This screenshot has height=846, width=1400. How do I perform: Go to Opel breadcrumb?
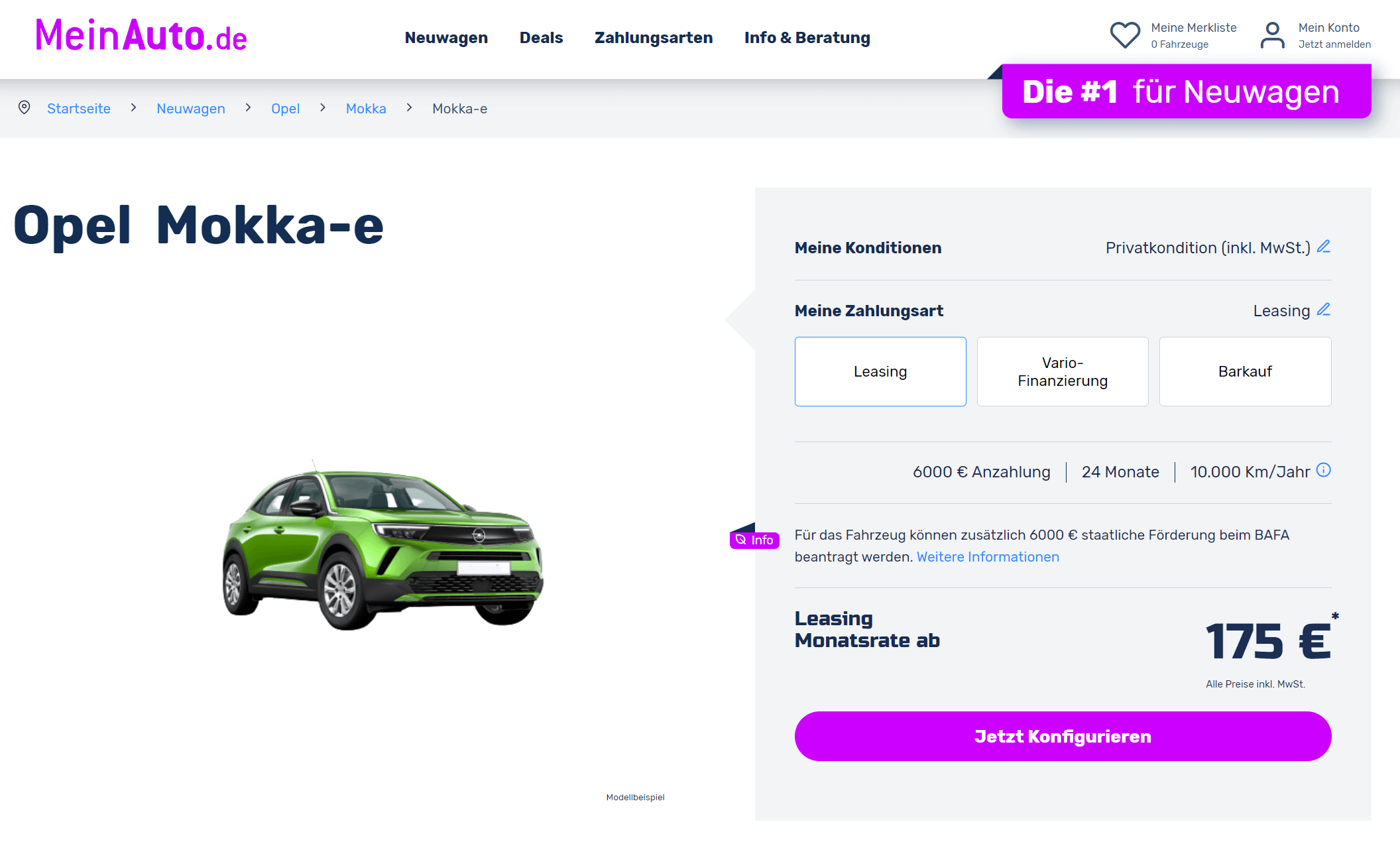click(285, 108)
